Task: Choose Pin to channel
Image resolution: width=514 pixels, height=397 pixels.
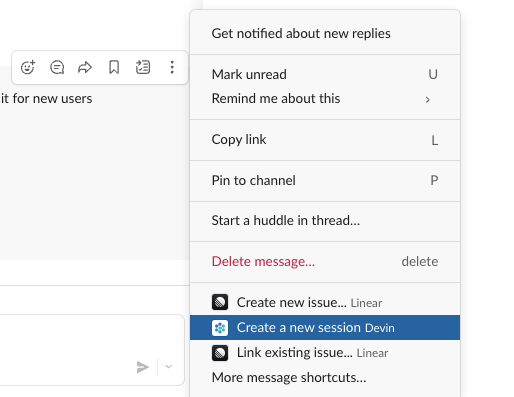Action: click(325, 181)
